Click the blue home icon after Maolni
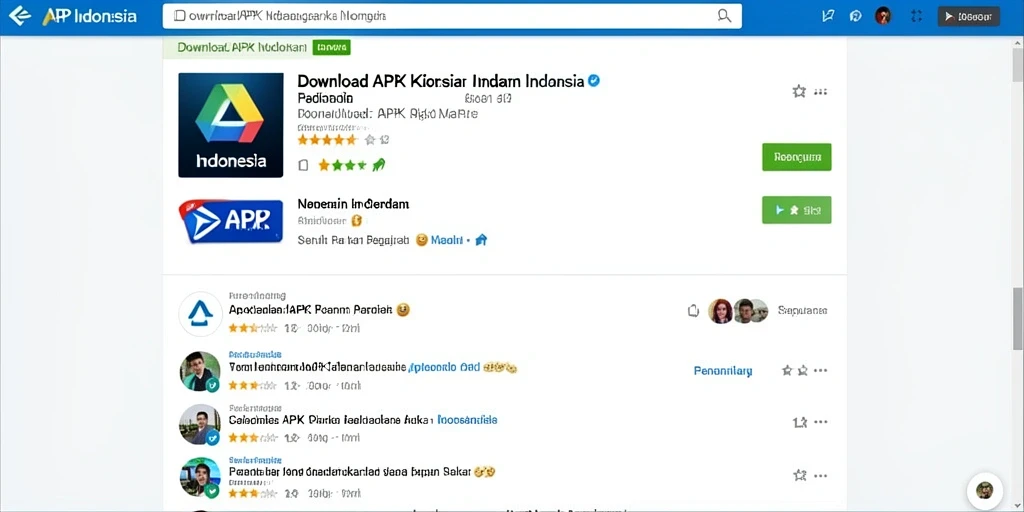Screen dimensions: 1024x512 (481, 240)
